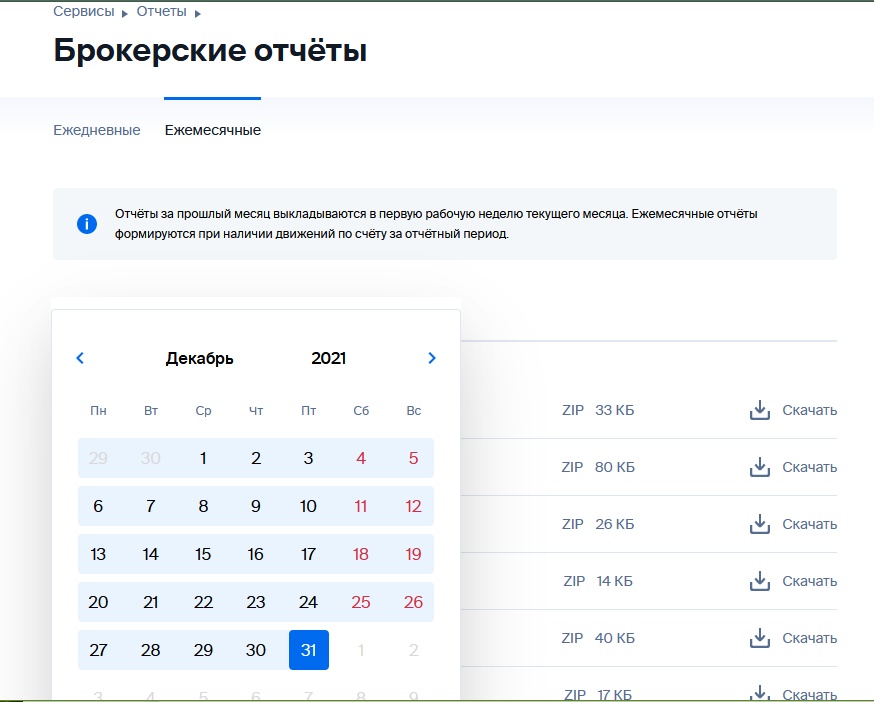Select December 31 in the calendar
Screen dimensions: 874x702
pos(308,650)
